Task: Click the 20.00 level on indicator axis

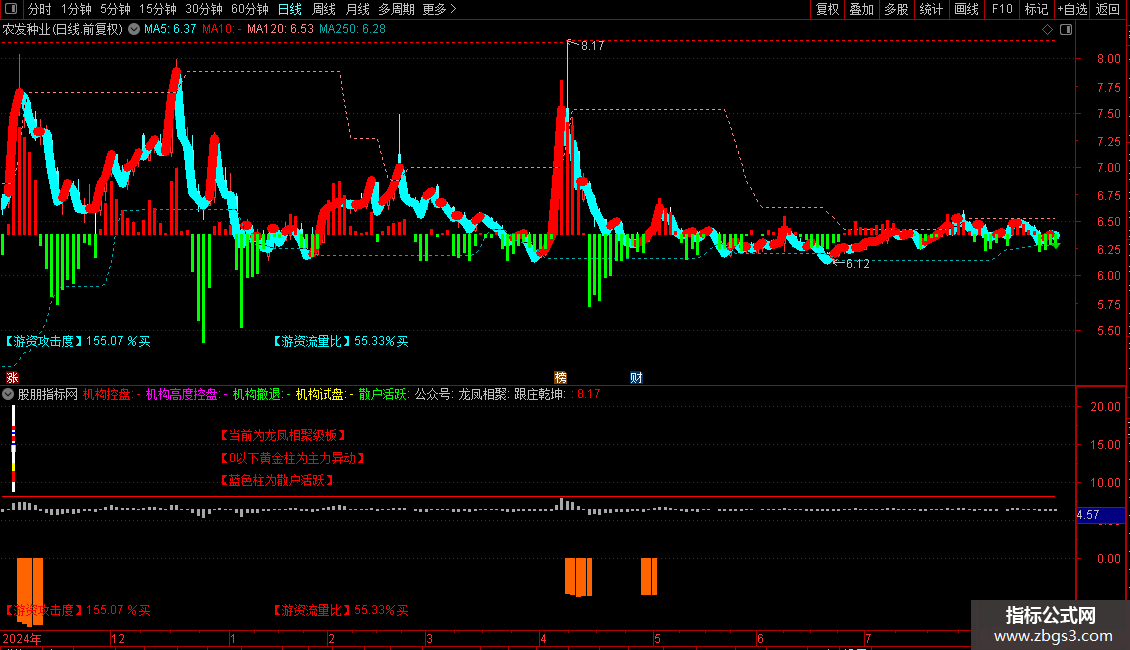Action: 1105,407
